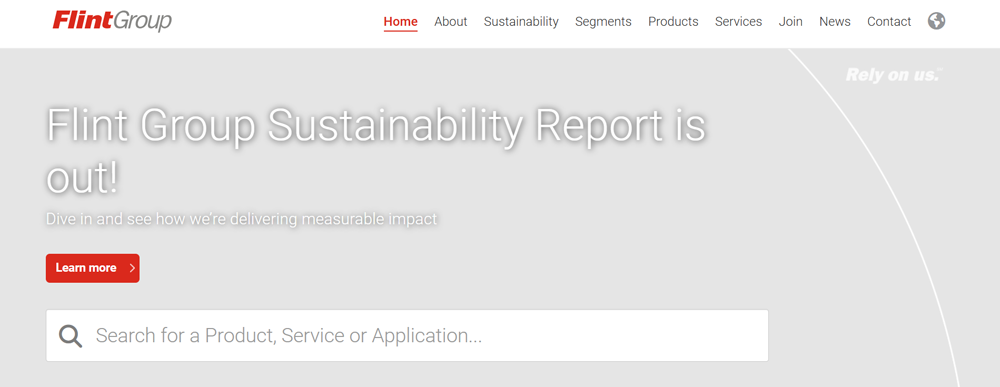Screen dimensions: 1000x387
Task: Focus the Product, Service or Application search field
Action: coord(407,335)
